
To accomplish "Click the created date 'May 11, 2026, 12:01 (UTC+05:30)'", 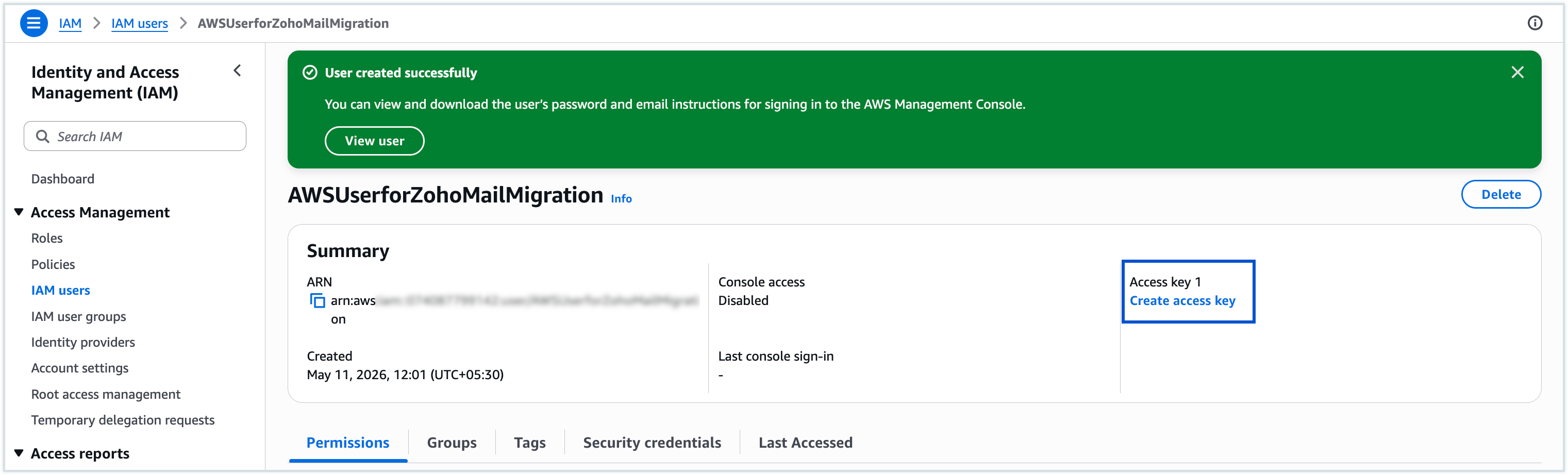I will [x=405, y=375].
